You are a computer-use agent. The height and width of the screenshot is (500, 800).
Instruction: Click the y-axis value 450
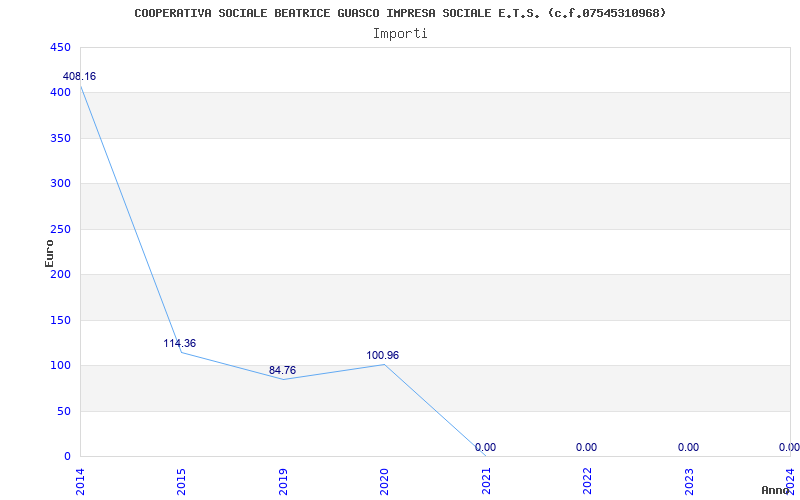click(x=60, y=47)
